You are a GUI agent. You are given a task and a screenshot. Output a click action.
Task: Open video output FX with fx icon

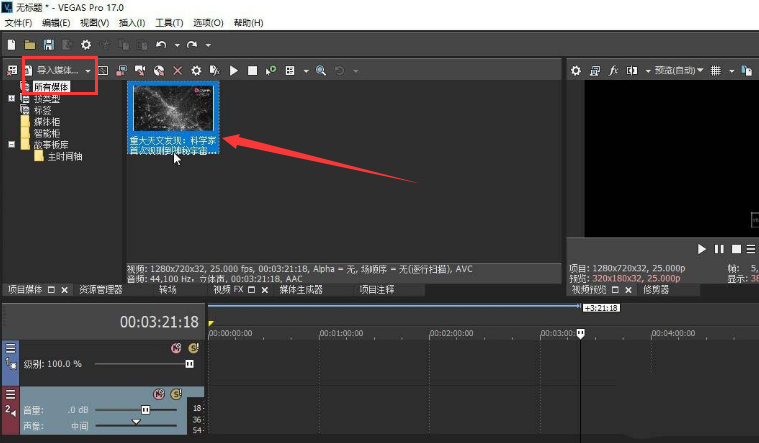tap(613, 71)
